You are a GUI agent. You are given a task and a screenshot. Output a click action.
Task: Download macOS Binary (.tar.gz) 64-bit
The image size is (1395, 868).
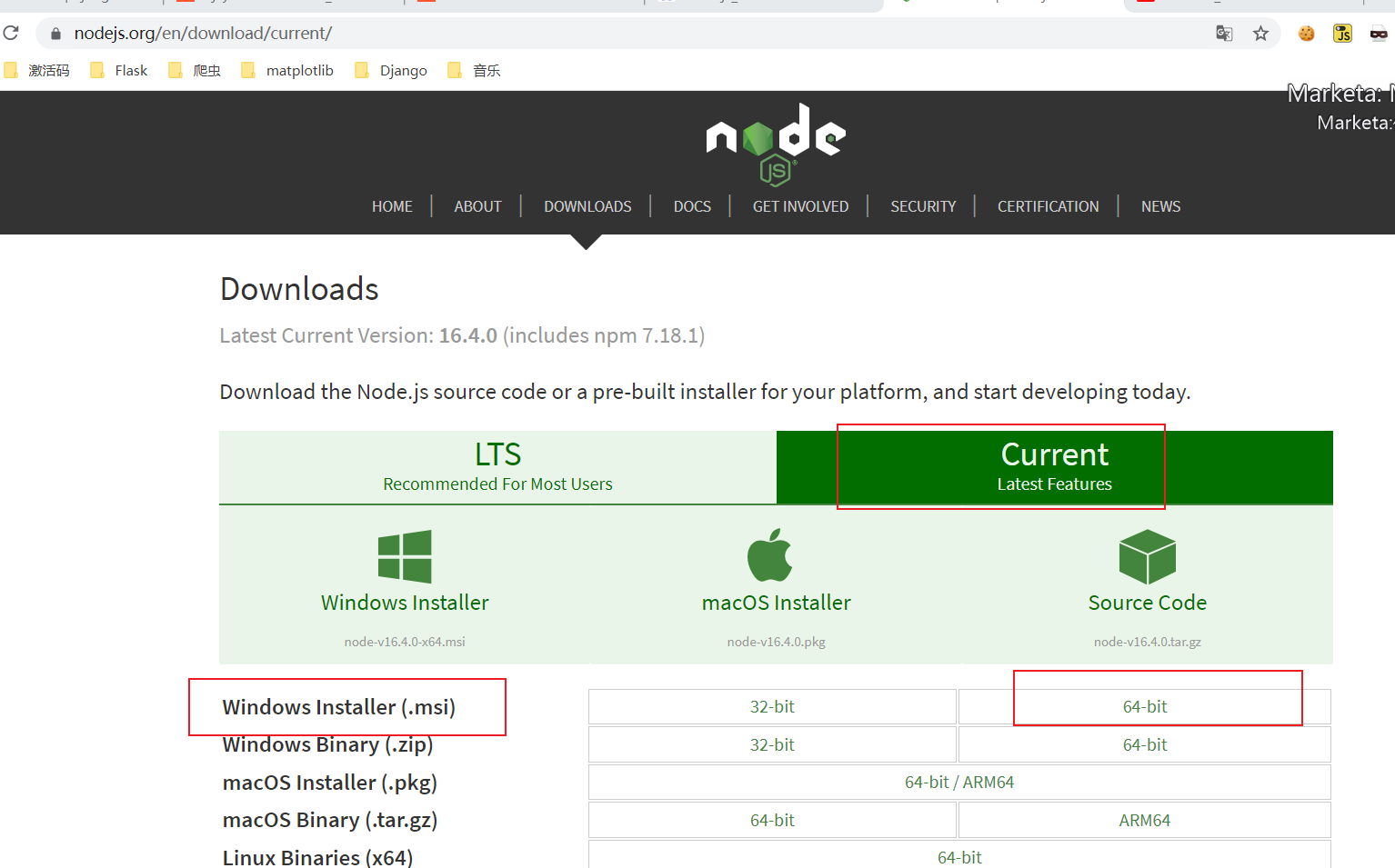(772, 820)
